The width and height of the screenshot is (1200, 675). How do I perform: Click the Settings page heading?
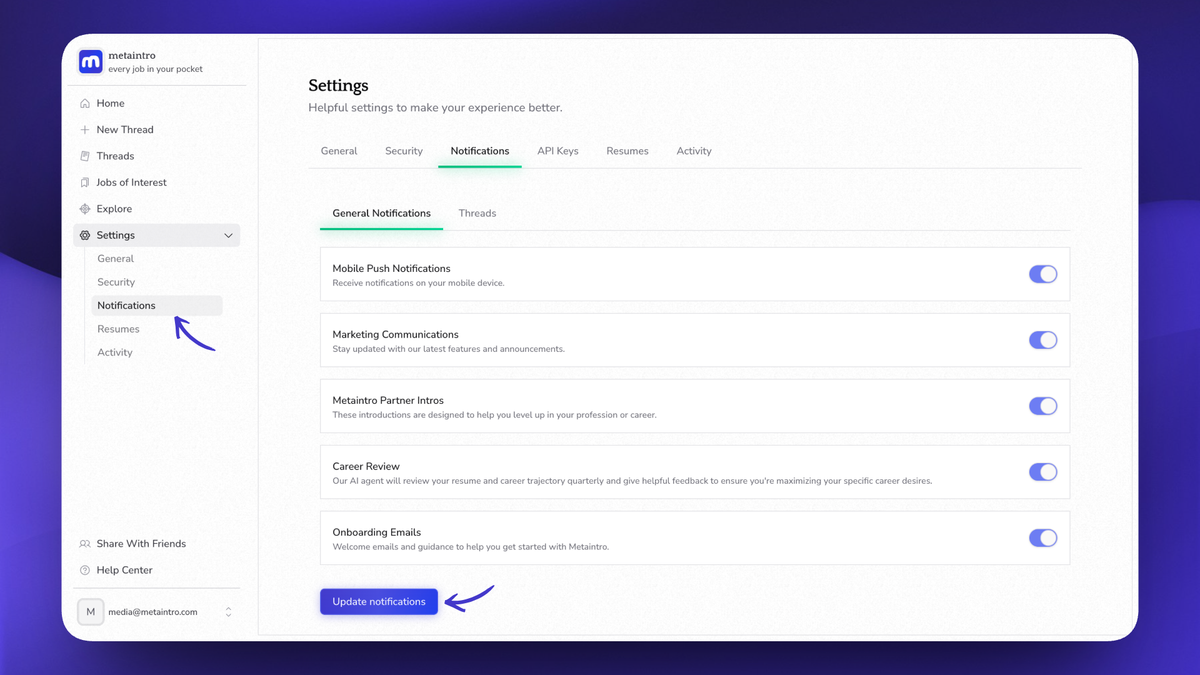tap(338, 86)
